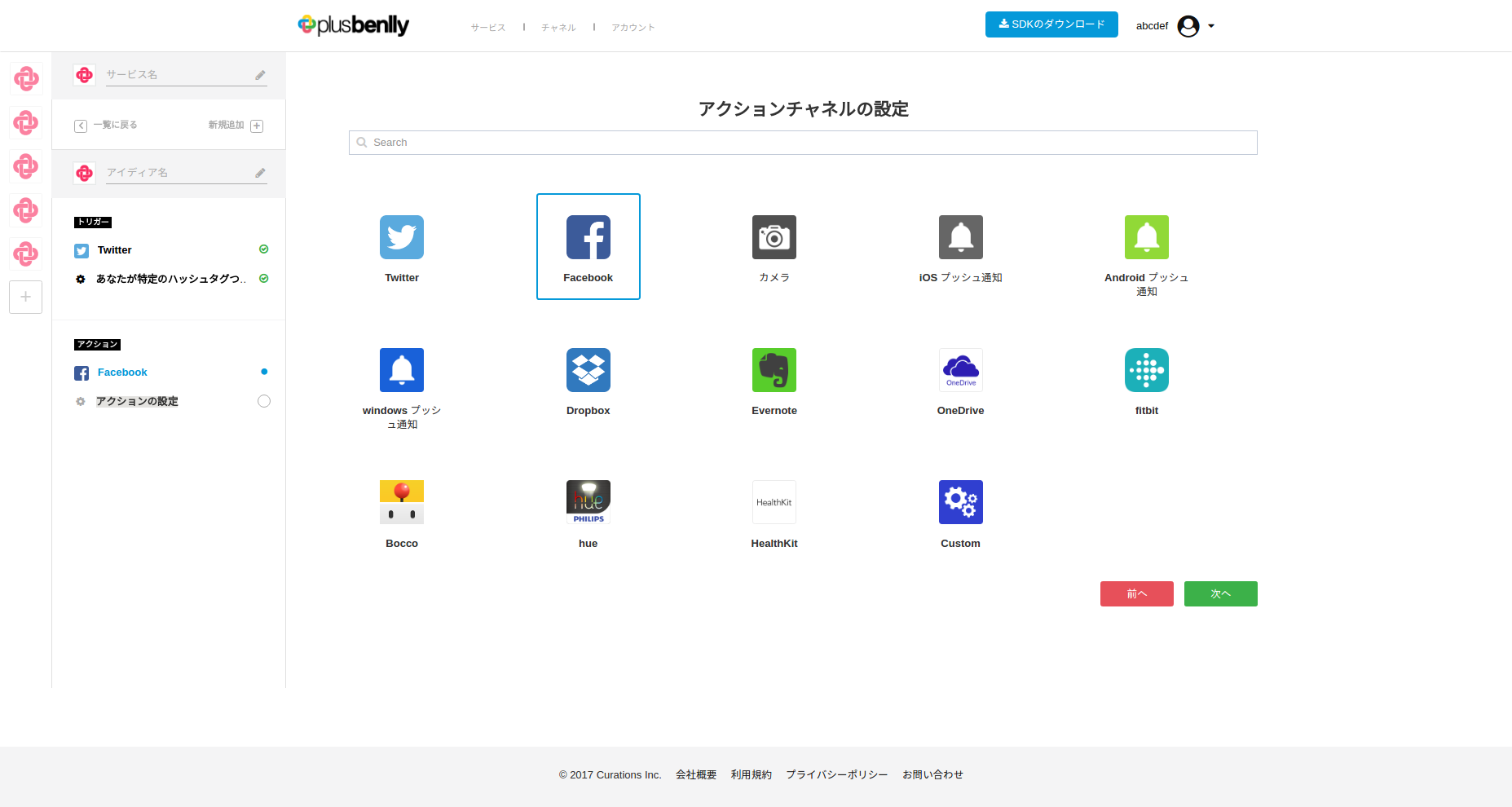Image resolution: width=1512 pixels, height=807 pixels.
Task: Open the second service icon in left rail
Action: click(26, 123)
